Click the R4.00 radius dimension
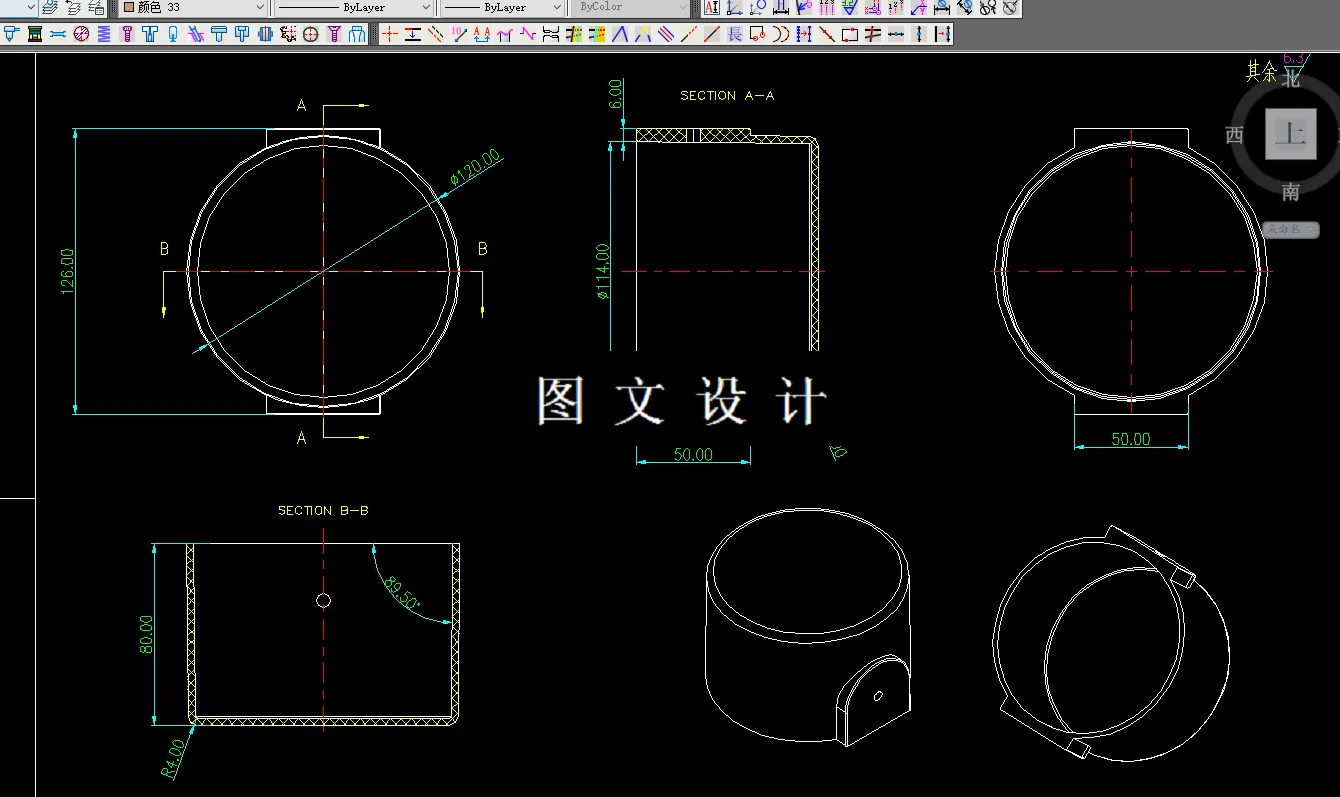Image resolution: width=1340 pixels, height=797 pixels. pyautogui.click(x=173, y=758)
